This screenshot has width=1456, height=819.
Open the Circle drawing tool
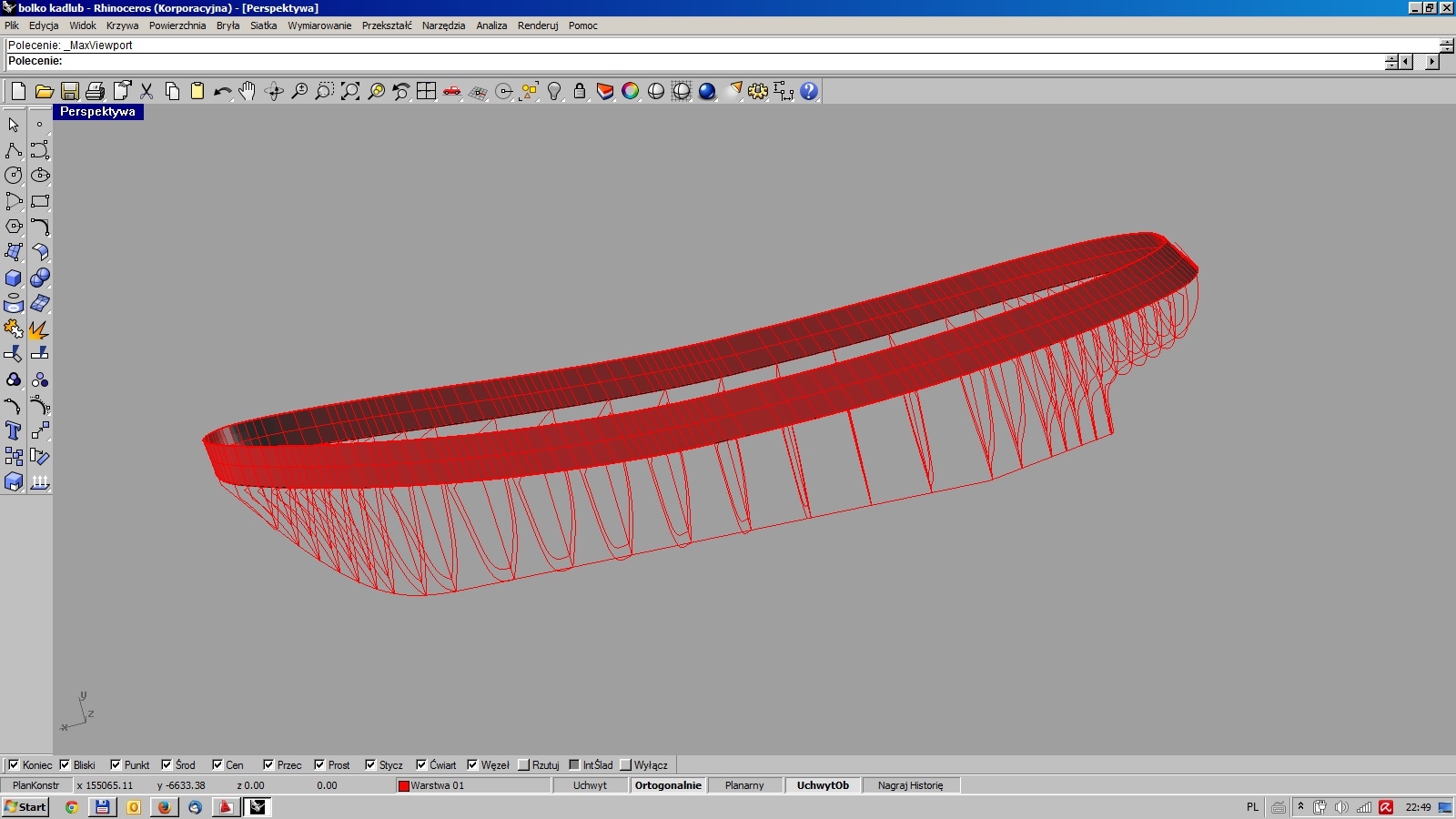pyautogui.click(x=14, y=176)
